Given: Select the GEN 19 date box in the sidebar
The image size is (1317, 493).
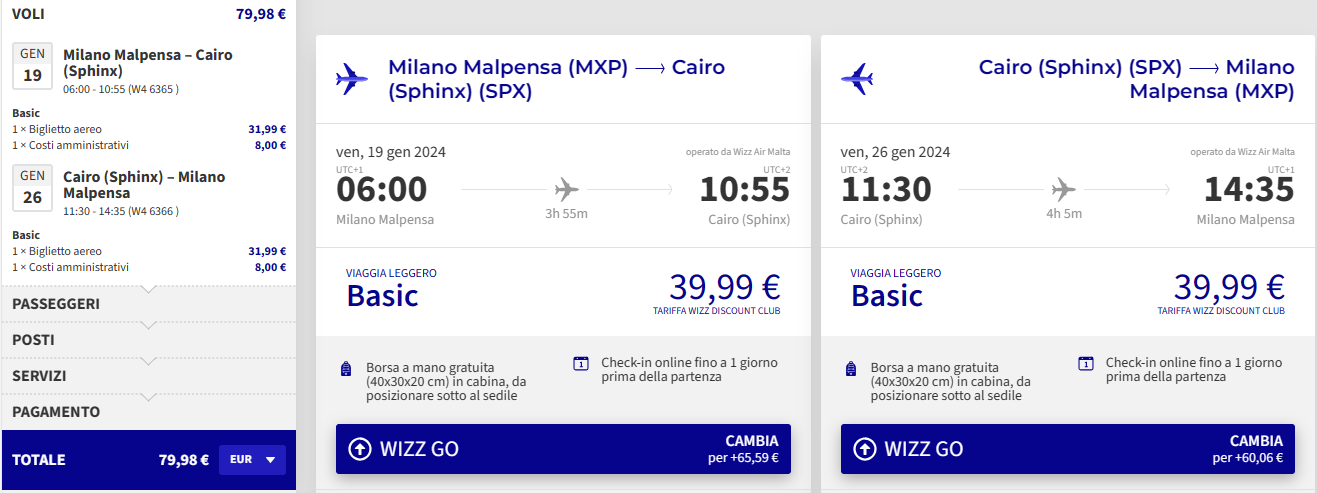Looking at the screenshot, I should click(x=32, y=66).
